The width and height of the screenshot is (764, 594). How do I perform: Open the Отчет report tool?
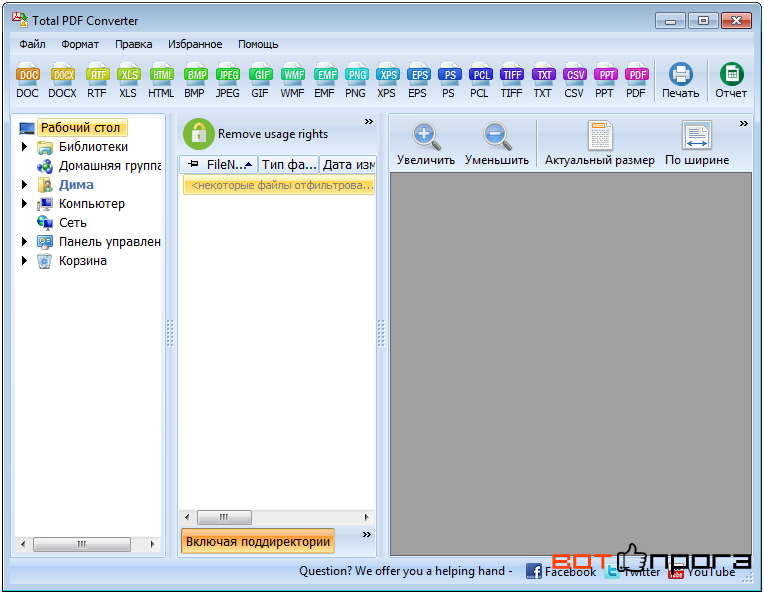[731, 80]
